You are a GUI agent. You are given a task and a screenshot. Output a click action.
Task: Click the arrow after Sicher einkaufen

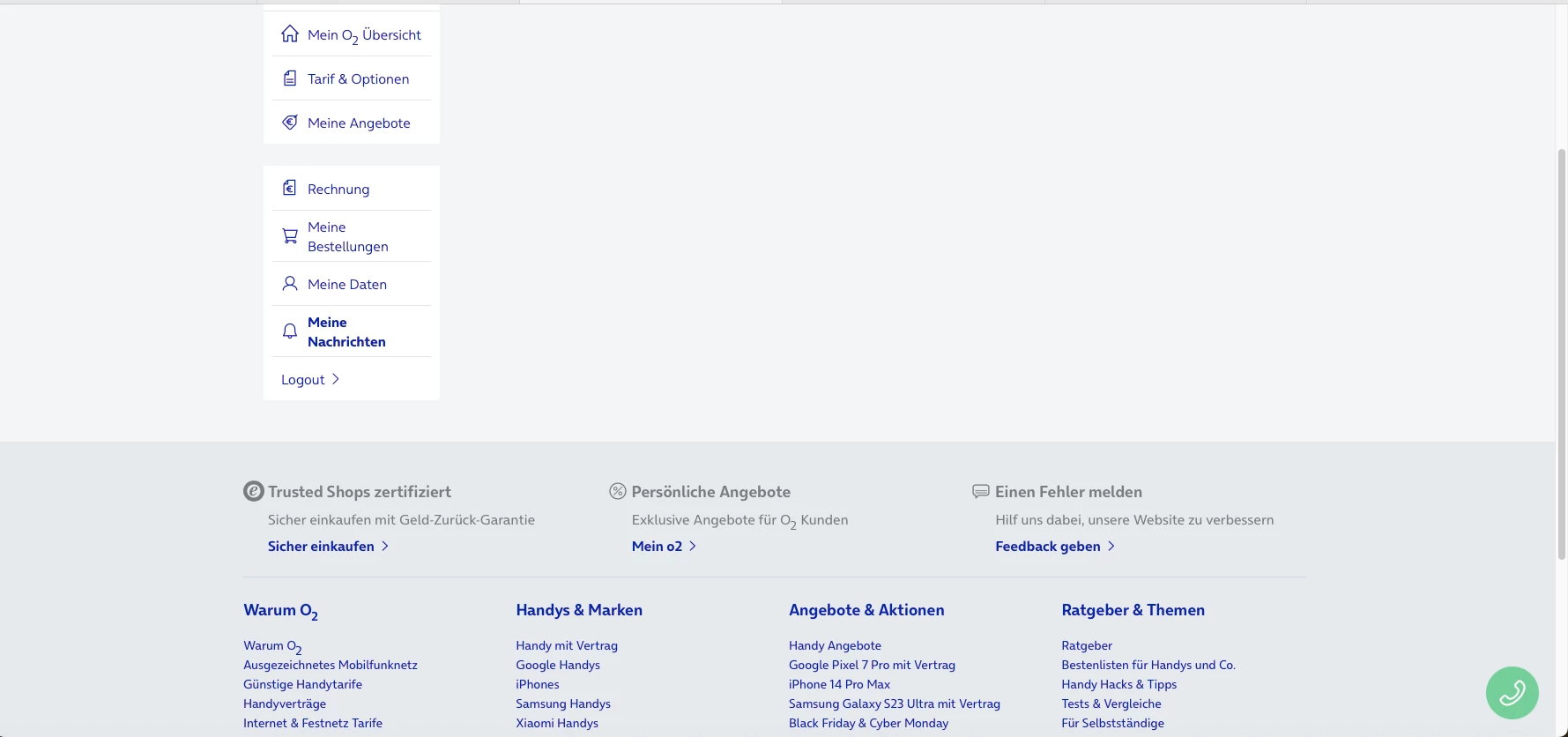coord(385,547)
